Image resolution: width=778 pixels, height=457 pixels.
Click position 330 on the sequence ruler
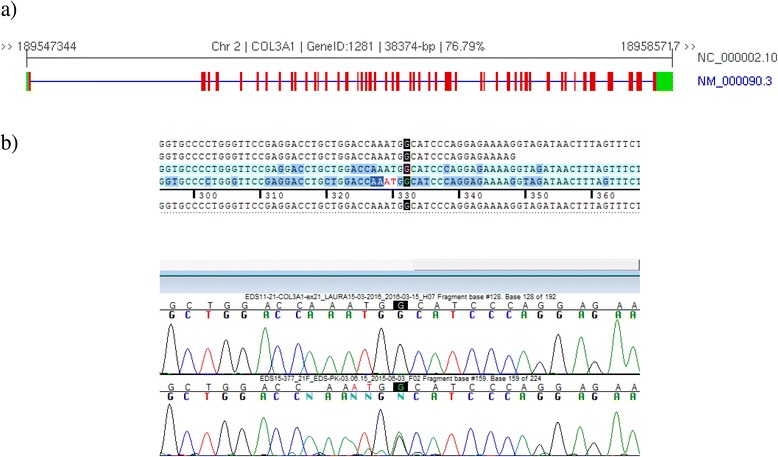click(406, 194)
